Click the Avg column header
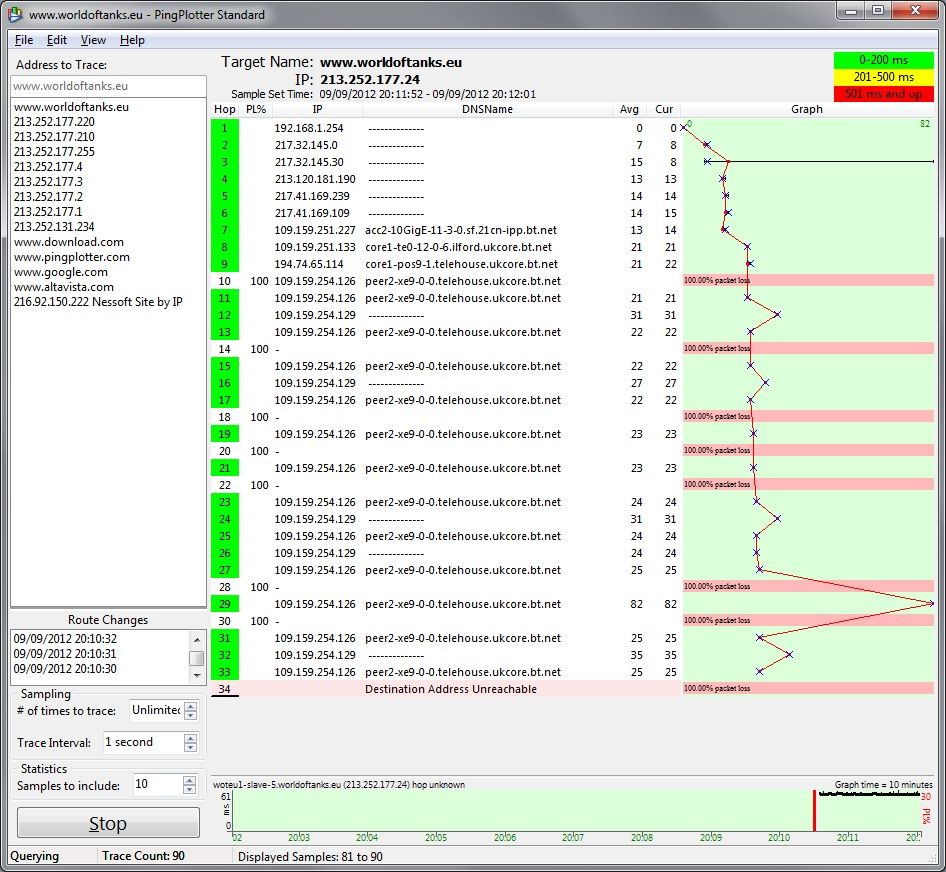Viewport: 946px width, 872px height. pyautogui.click(x=629, y=109)
